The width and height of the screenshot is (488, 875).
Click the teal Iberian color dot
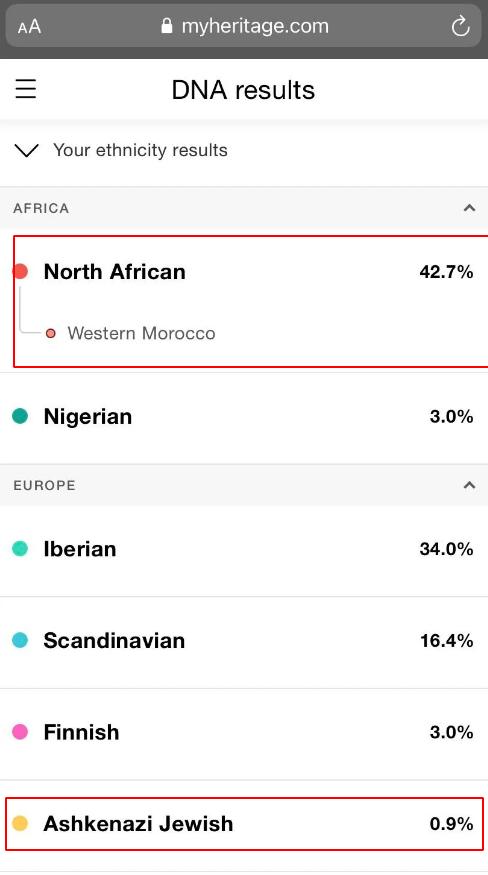[20, 549]
